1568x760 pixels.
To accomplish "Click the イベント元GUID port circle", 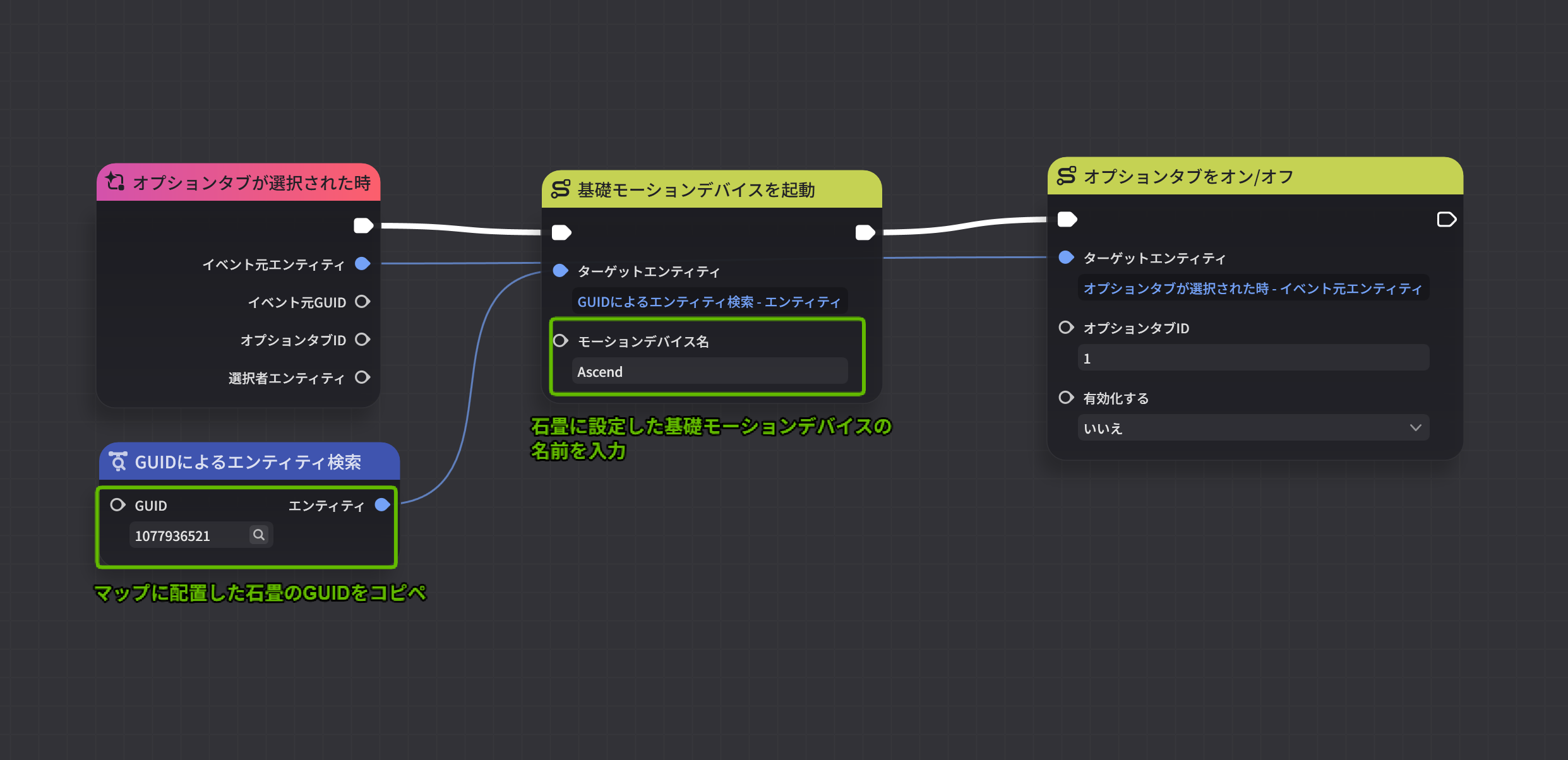I will pyautogui.click(x=362, y=302).
